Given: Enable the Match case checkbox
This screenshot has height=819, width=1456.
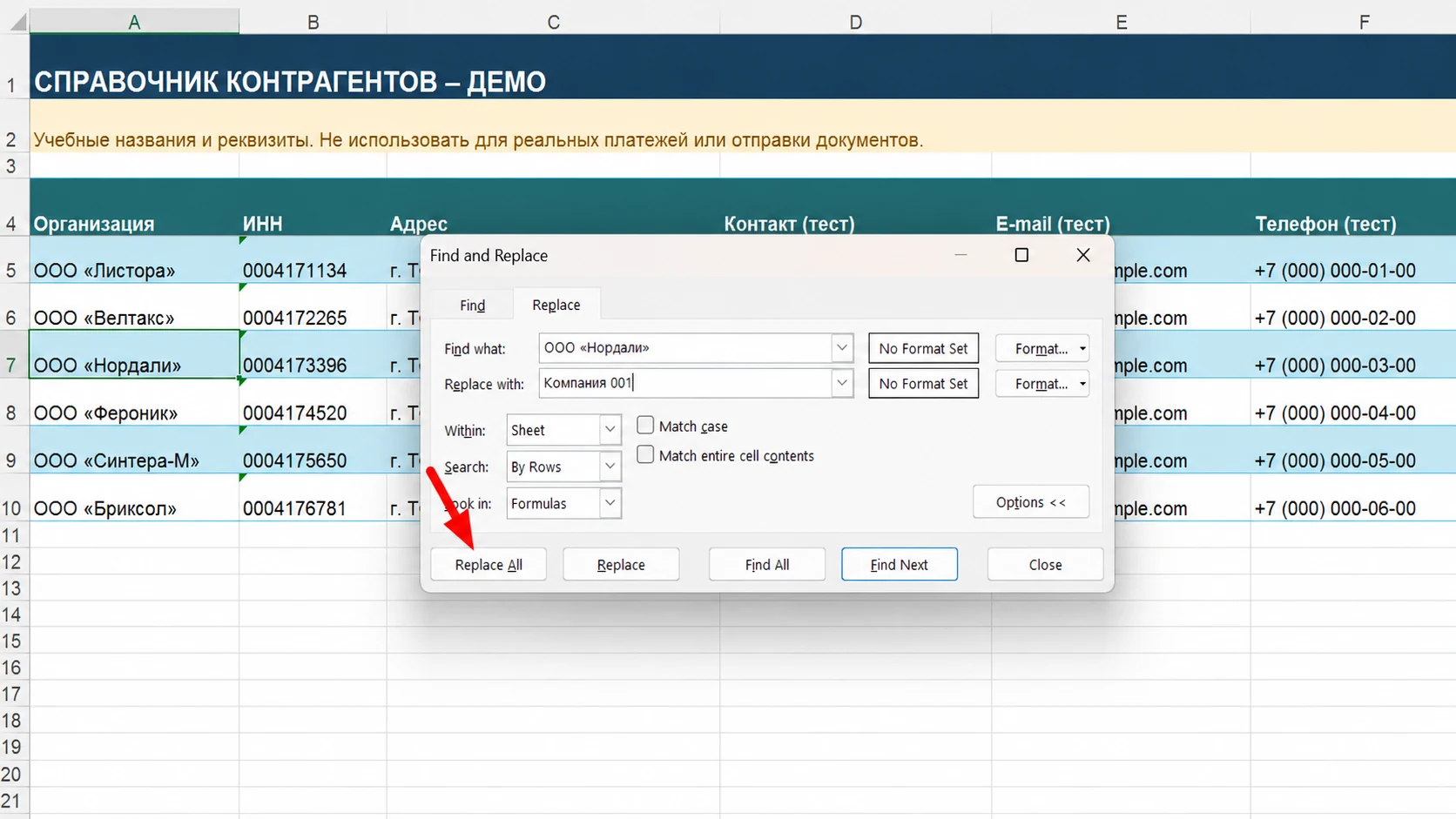Looking at the screenshot, I should [645, 426].
